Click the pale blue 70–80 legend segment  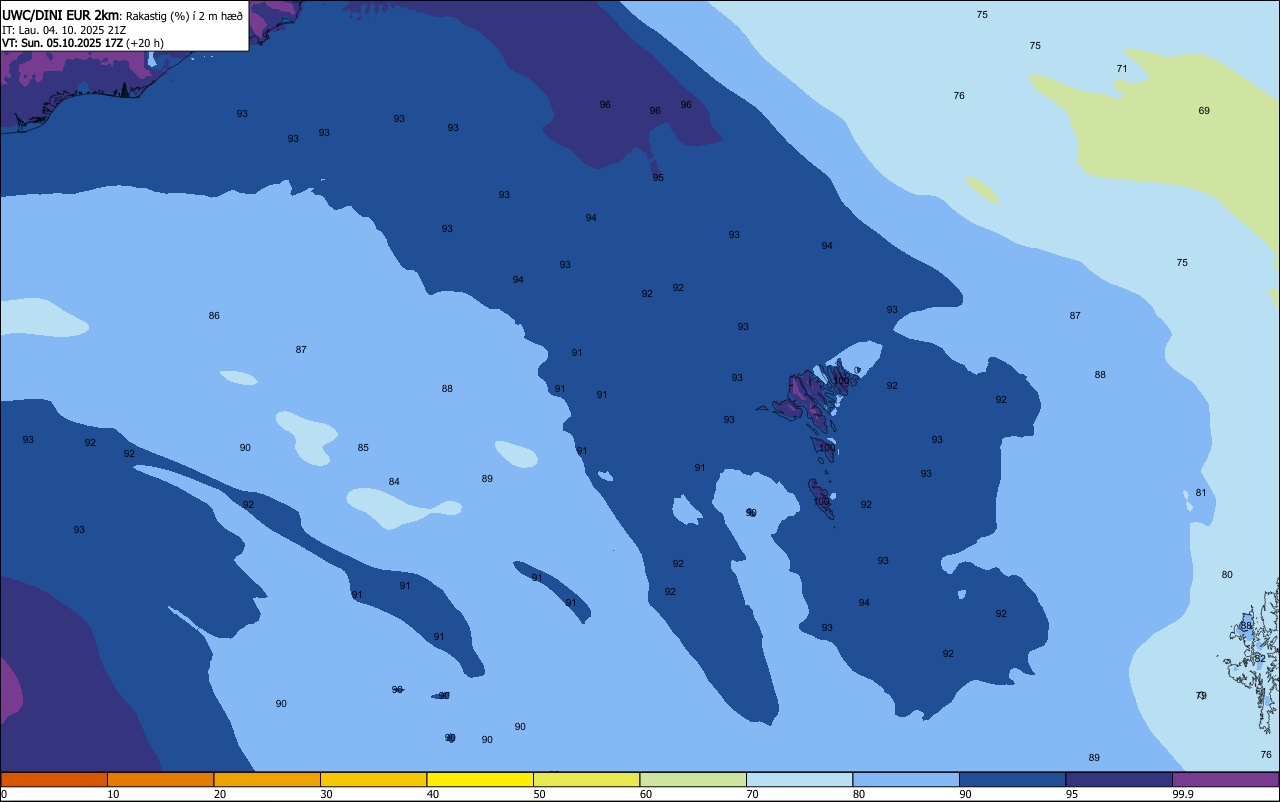click(799, 779)
